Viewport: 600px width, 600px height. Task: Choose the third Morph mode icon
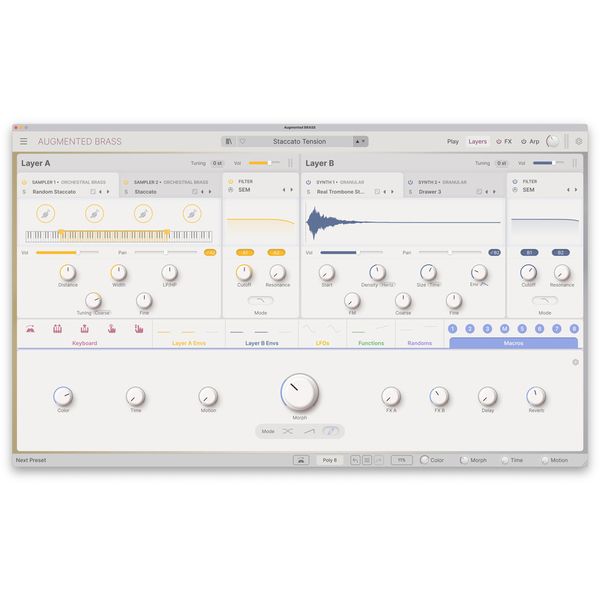(331, 431)
